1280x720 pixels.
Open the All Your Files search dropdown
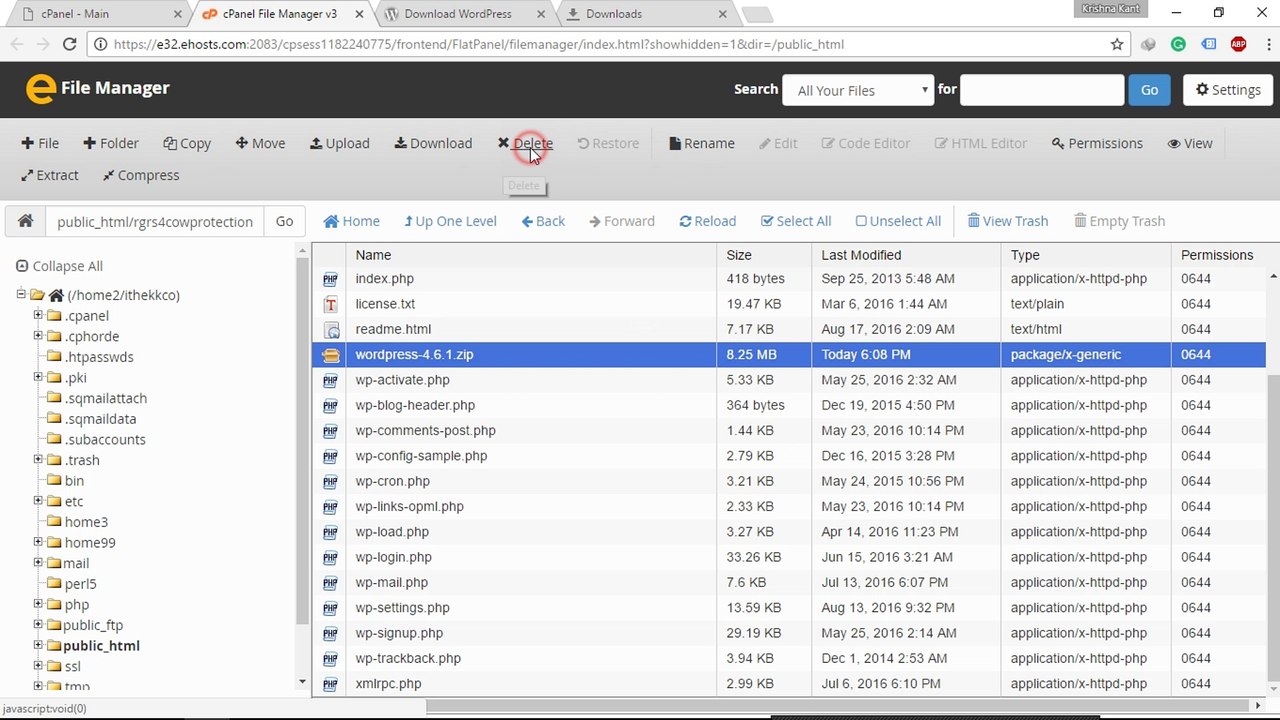coord(858,90)
